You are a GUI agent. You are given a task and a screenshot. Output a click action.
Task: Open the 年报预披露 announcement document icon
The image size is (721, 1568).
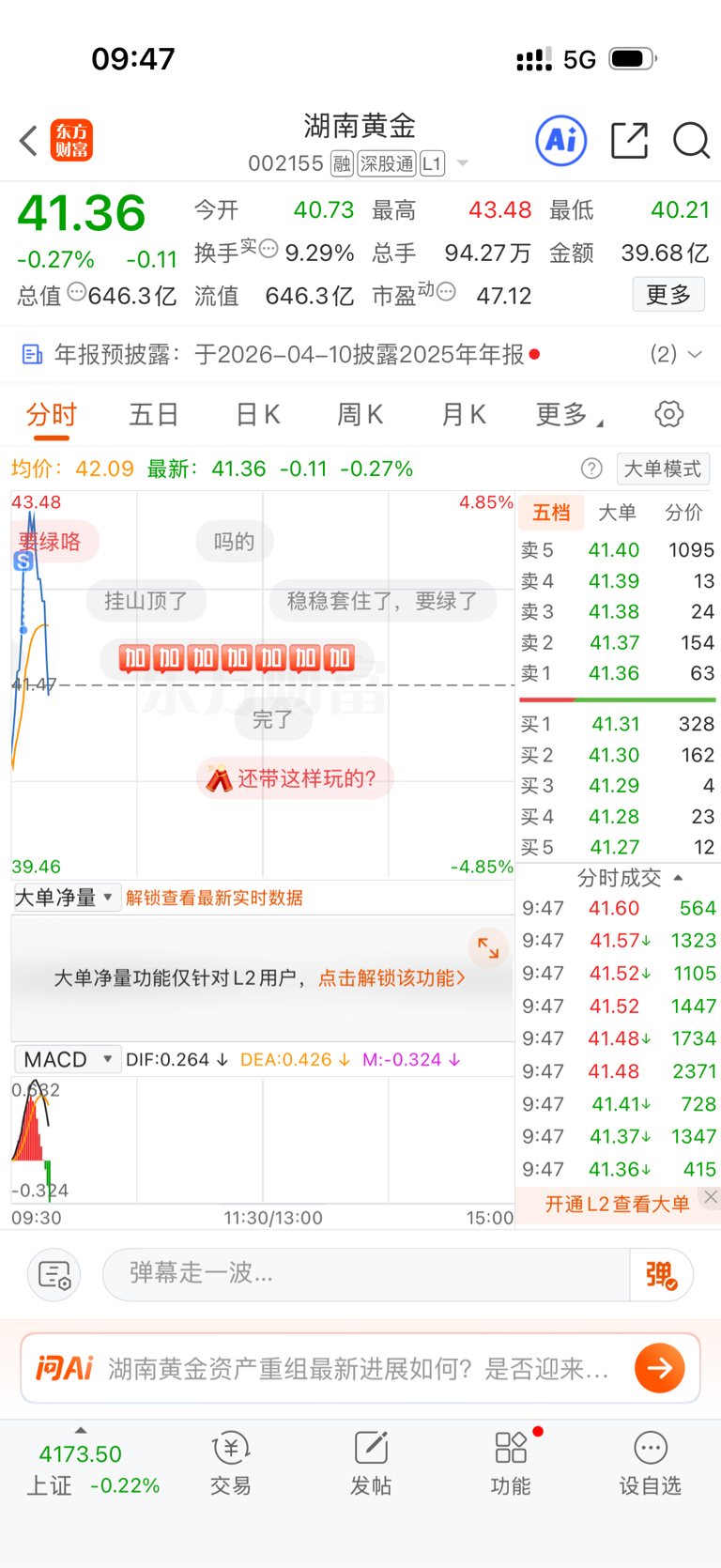(x=32, y=354)
